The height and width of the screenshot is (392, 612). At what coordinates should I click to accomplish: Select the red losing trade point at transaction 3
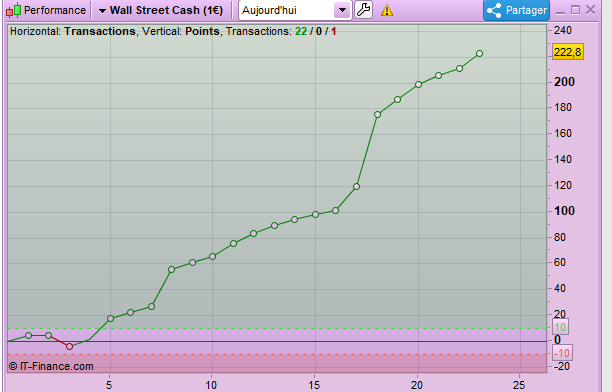click(x=69, y=346)
